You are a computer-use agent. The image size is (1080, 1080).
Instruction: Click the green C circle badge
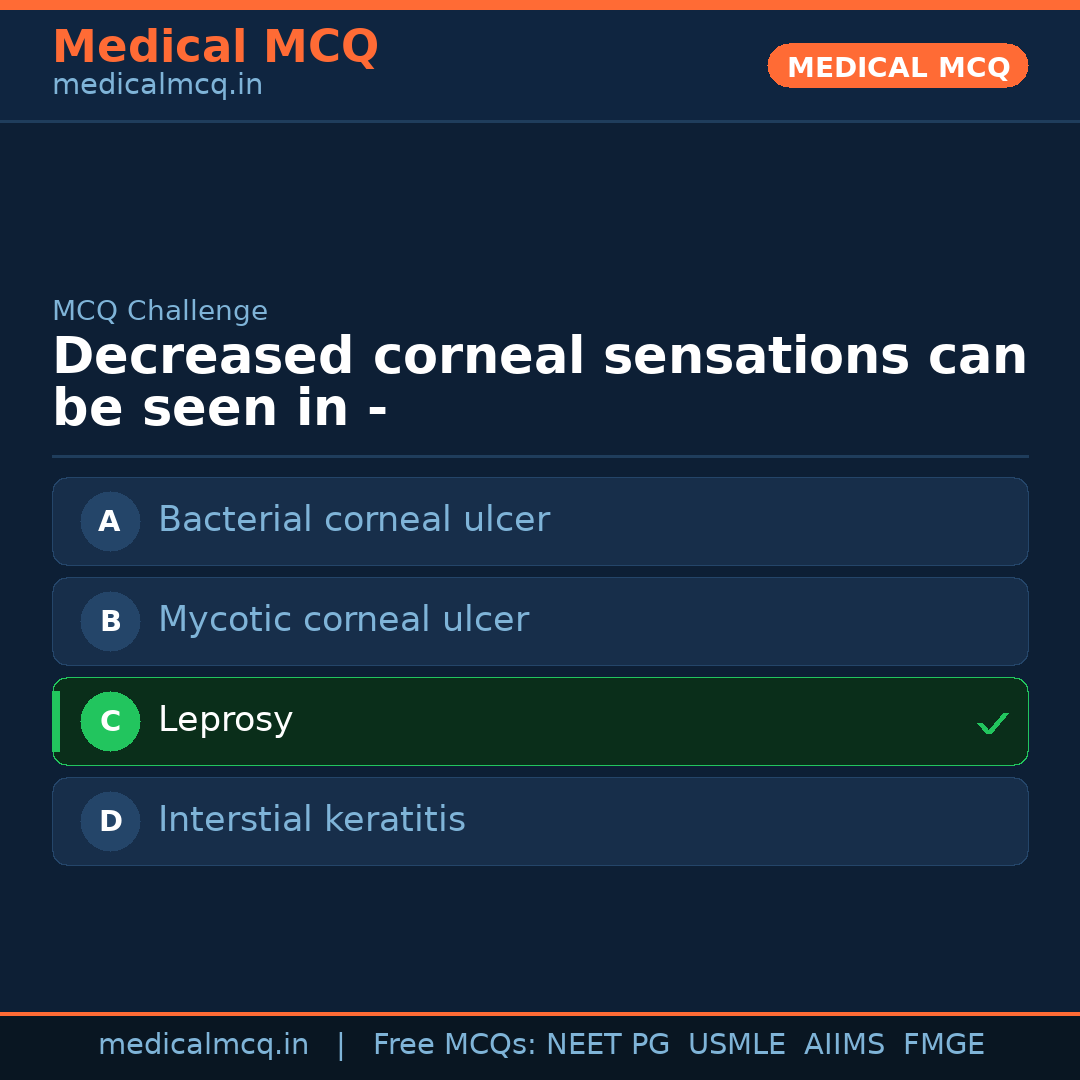pos(110,721)
